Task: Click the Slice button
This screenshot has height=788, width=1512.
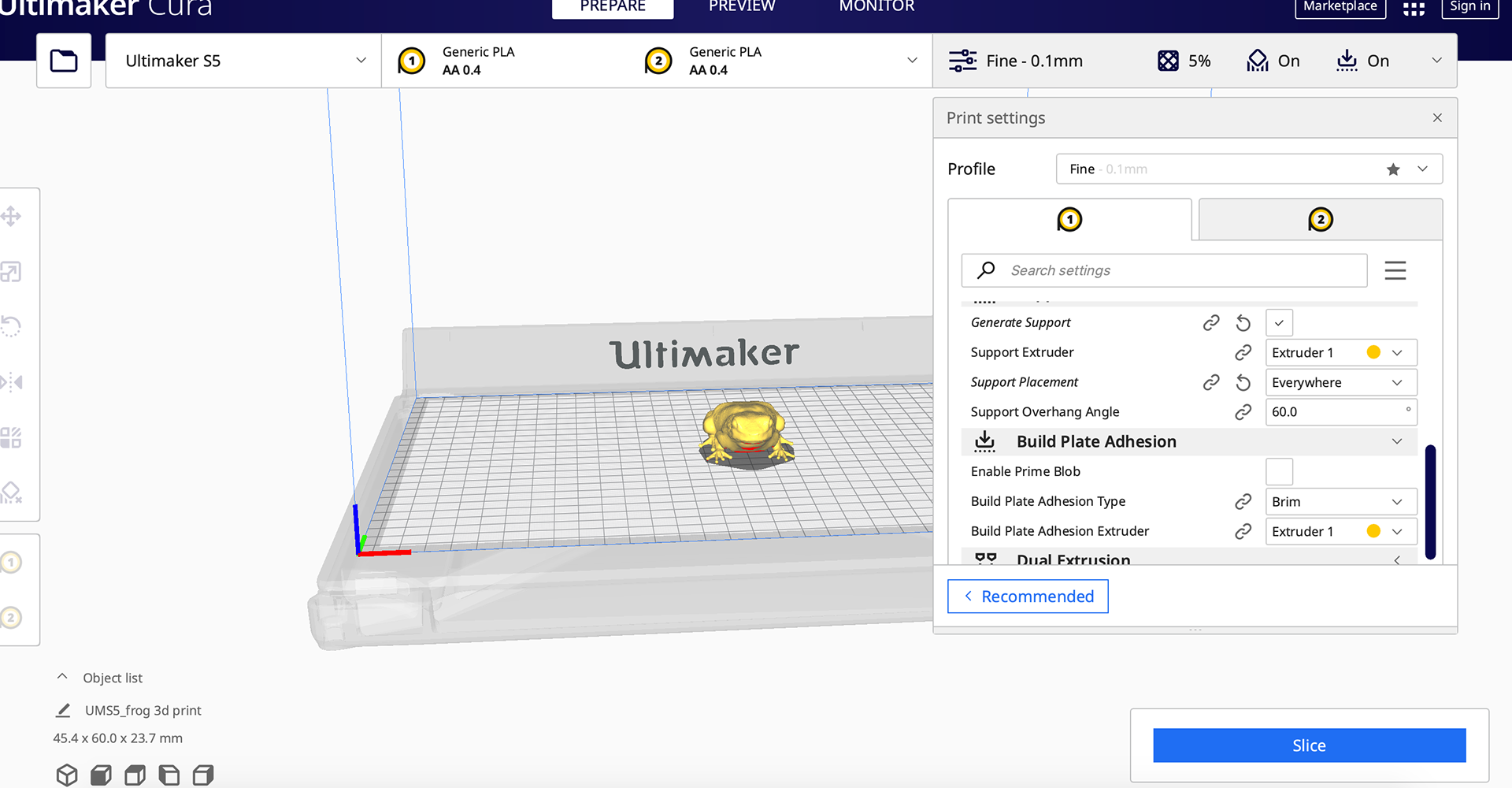Action: [x=1310, y=745]
